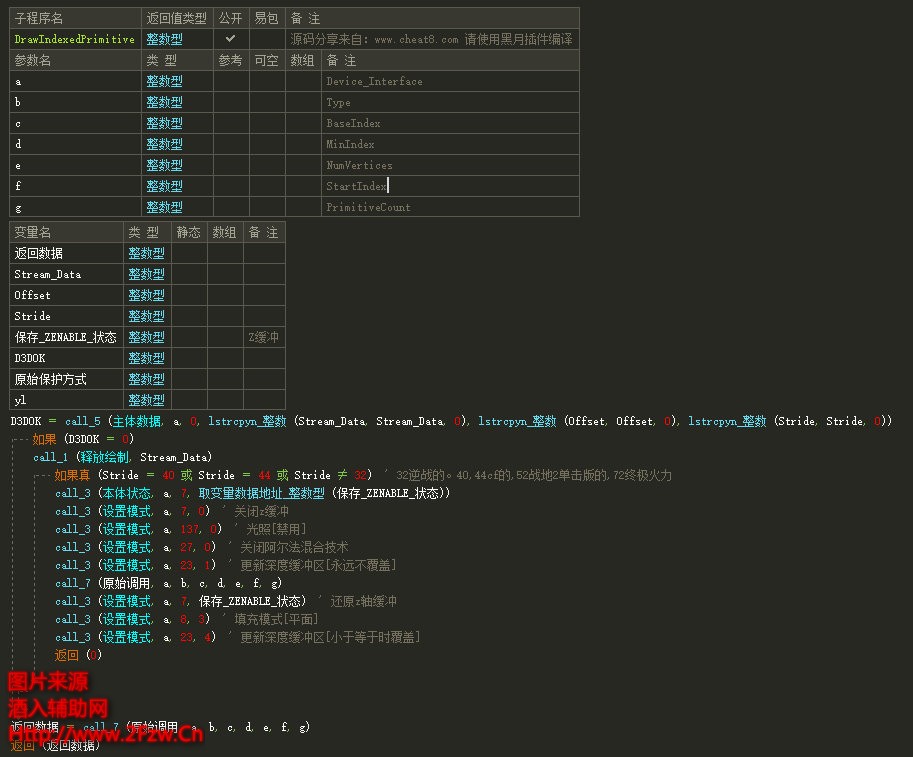The height and width of the screenshot is (757, 913).
Task: Toggle the 参考 cell for parameter a
Action: coord(231,81)
